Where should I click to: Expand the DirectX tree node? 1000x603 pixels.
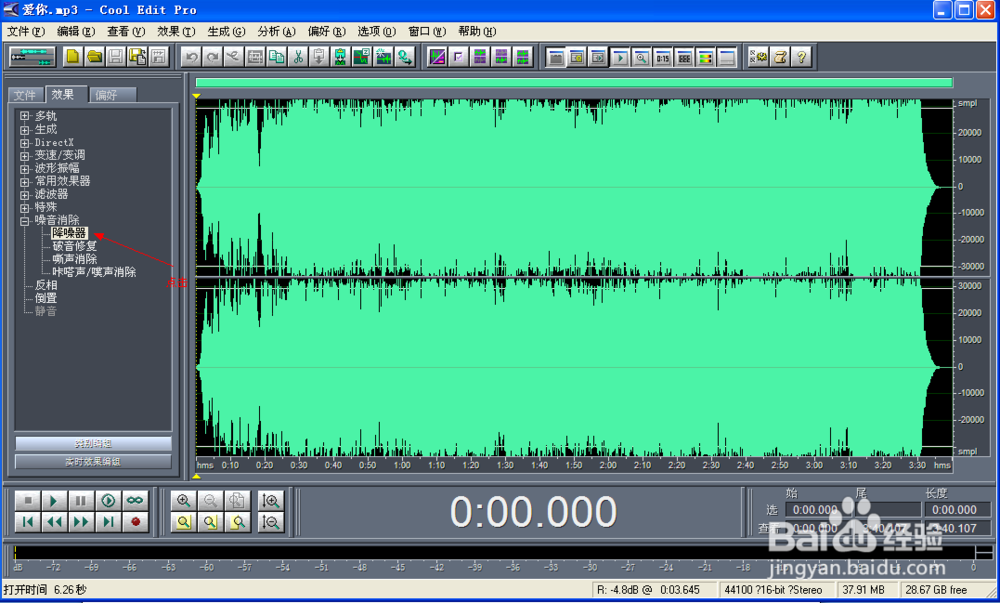(x=25, y=143)
